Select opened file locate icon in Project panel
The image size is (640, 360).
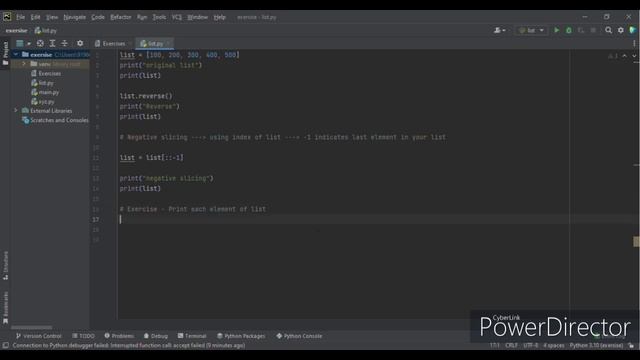point(40,43)
